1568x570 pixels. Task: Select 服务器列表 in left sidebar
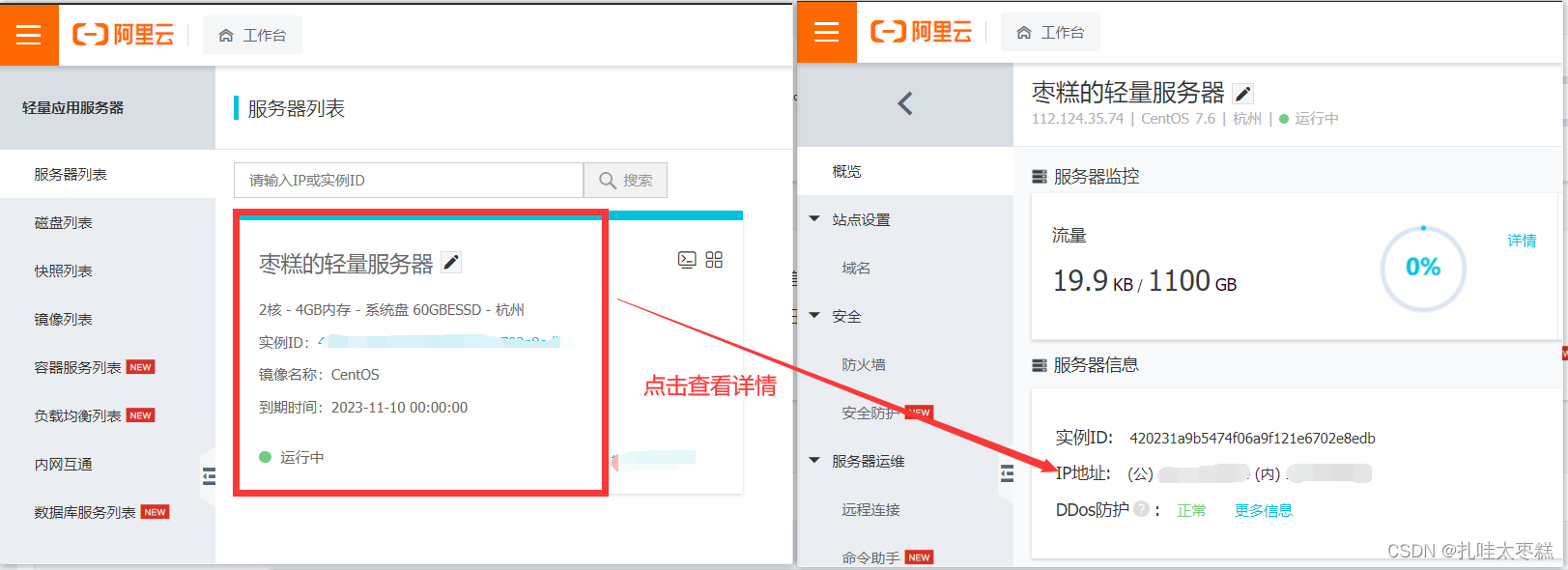[x=107, y=174]
